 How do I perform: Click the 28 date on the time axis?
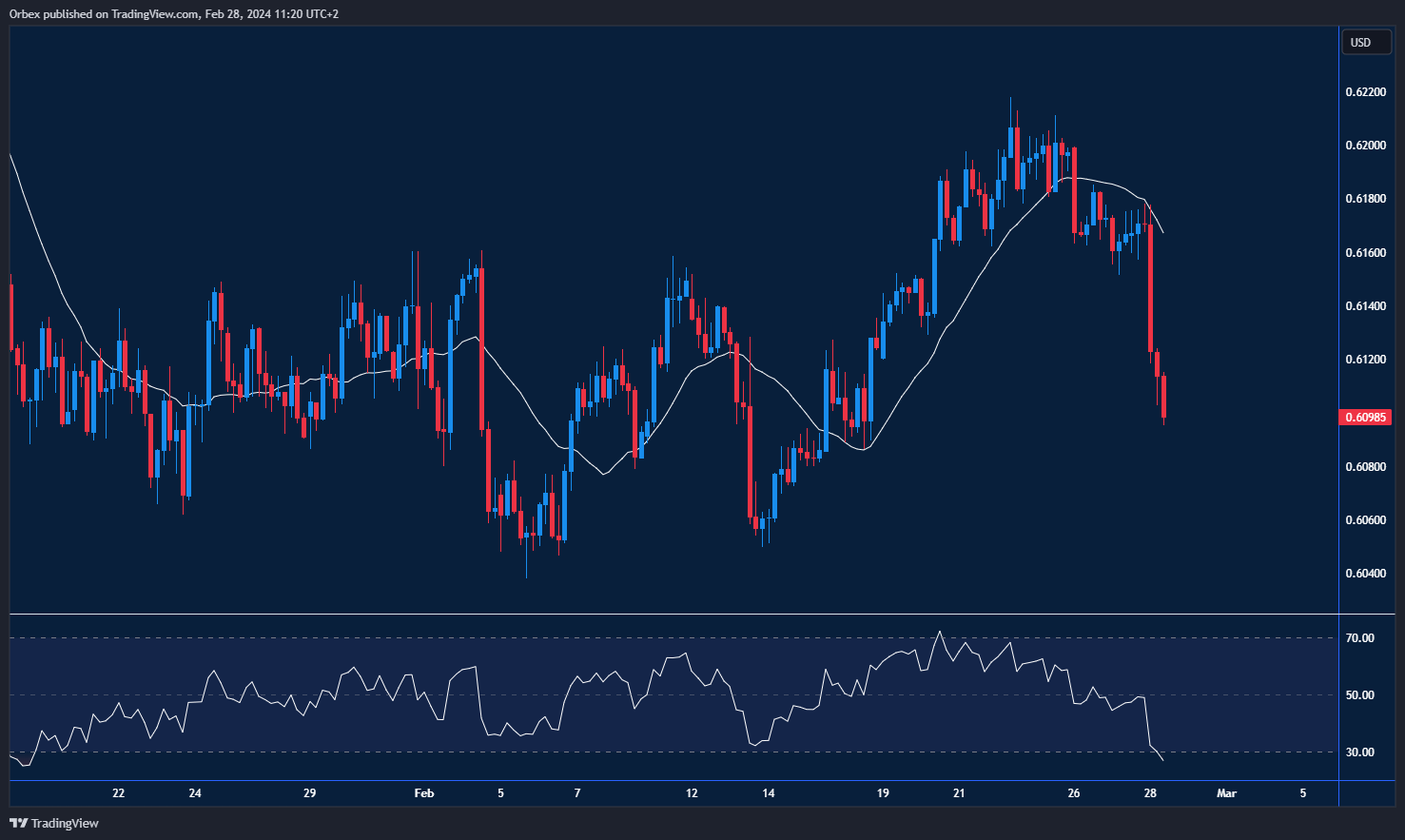coord(1150,793)
